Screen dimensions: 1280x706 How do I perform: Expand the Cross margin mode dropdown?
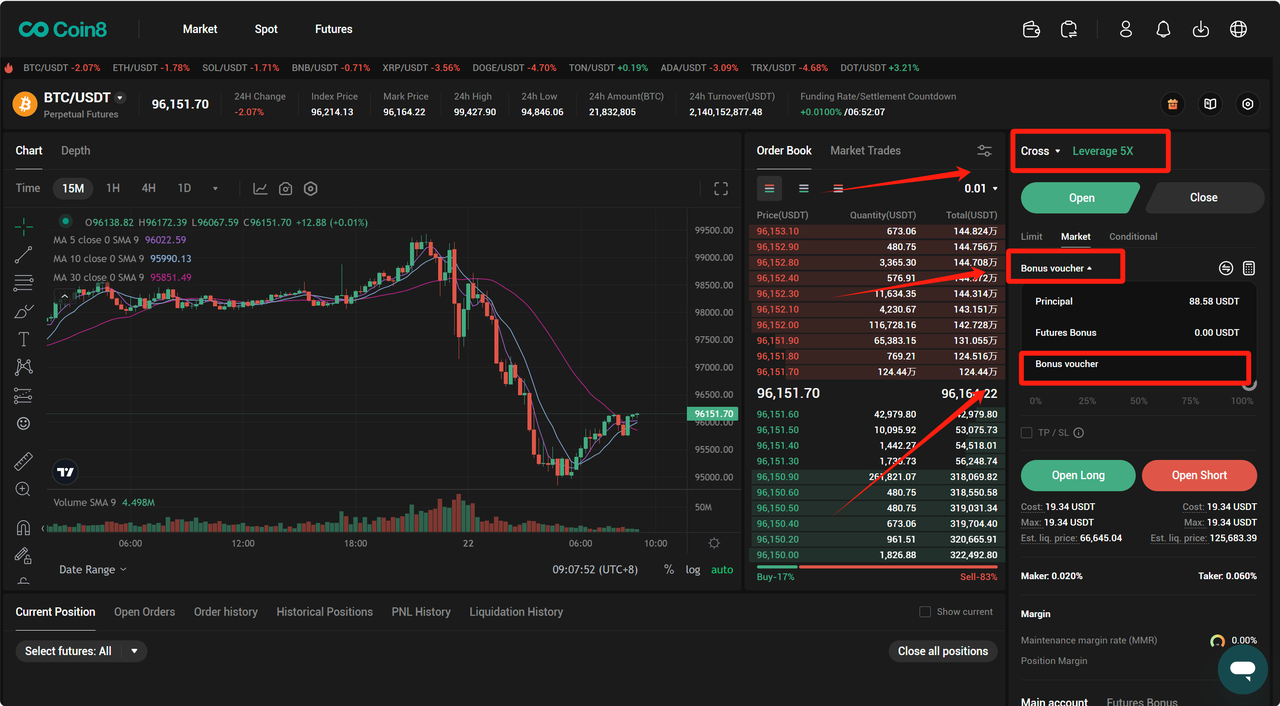click(x=1041, y=151)
